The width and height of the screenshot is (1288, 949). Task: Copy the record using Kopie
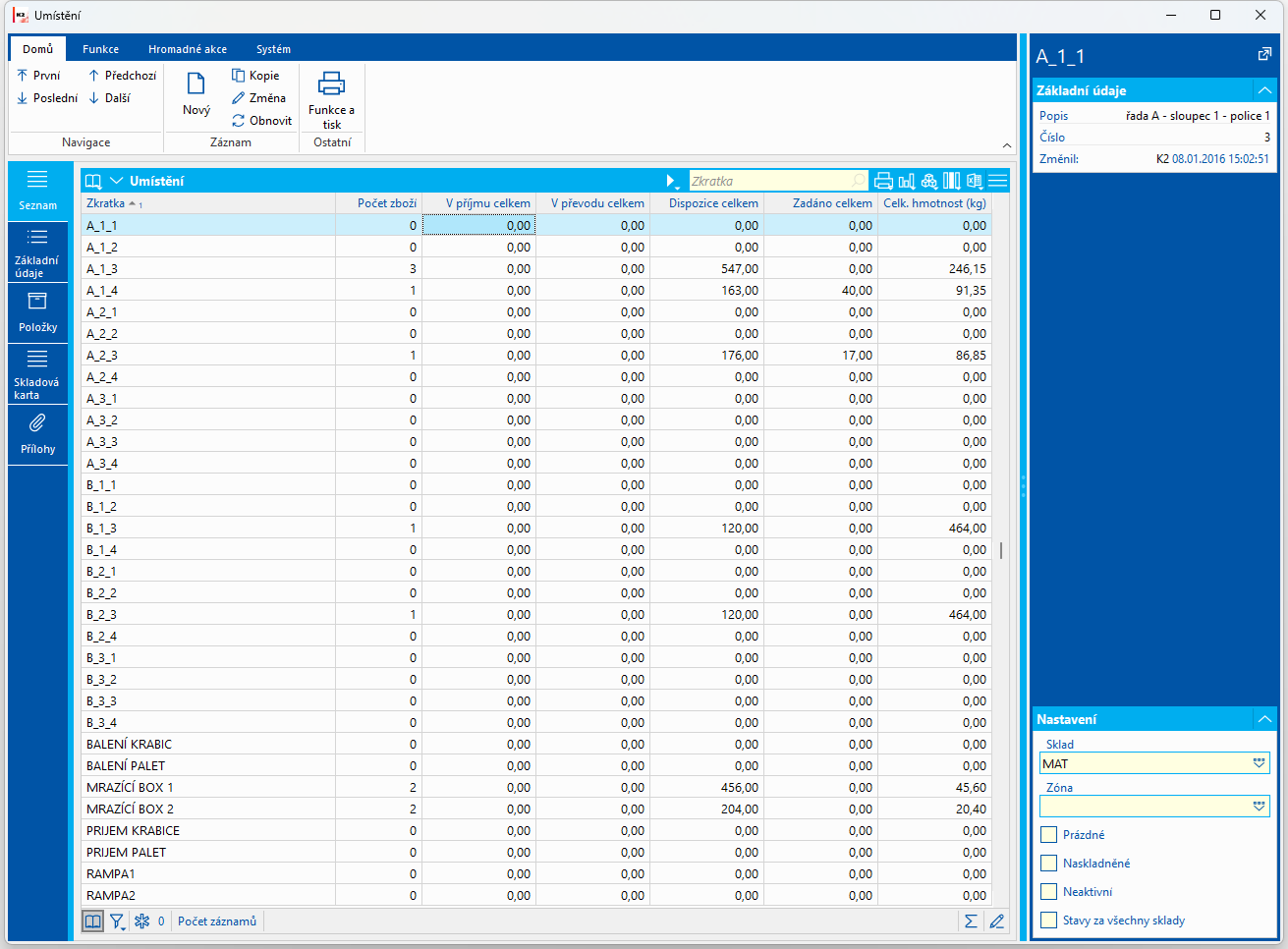(x=255, y=75)
